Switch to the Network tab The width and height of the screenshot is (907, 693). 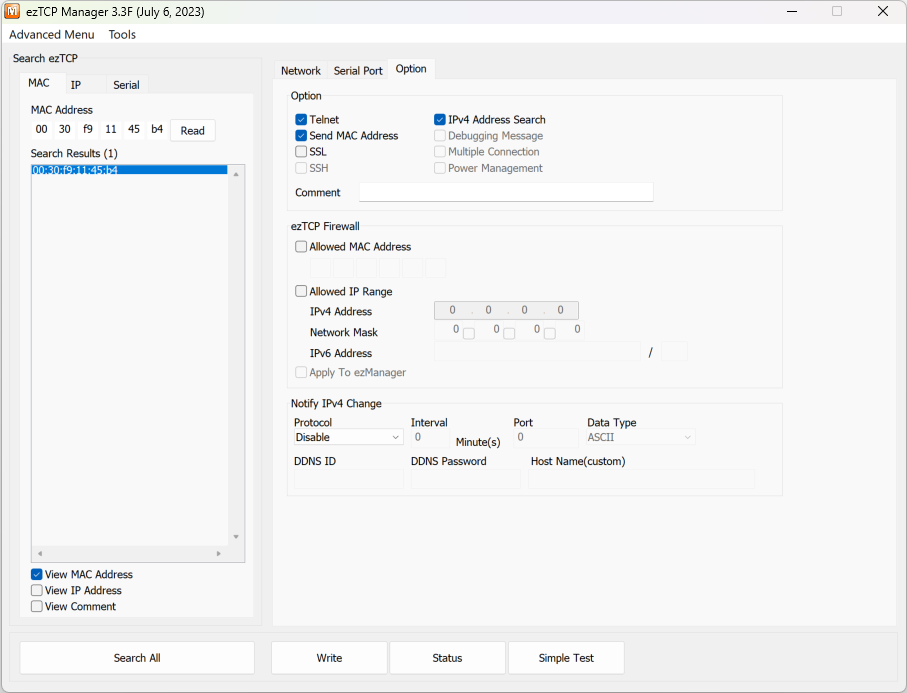click(x=300, y=71)
